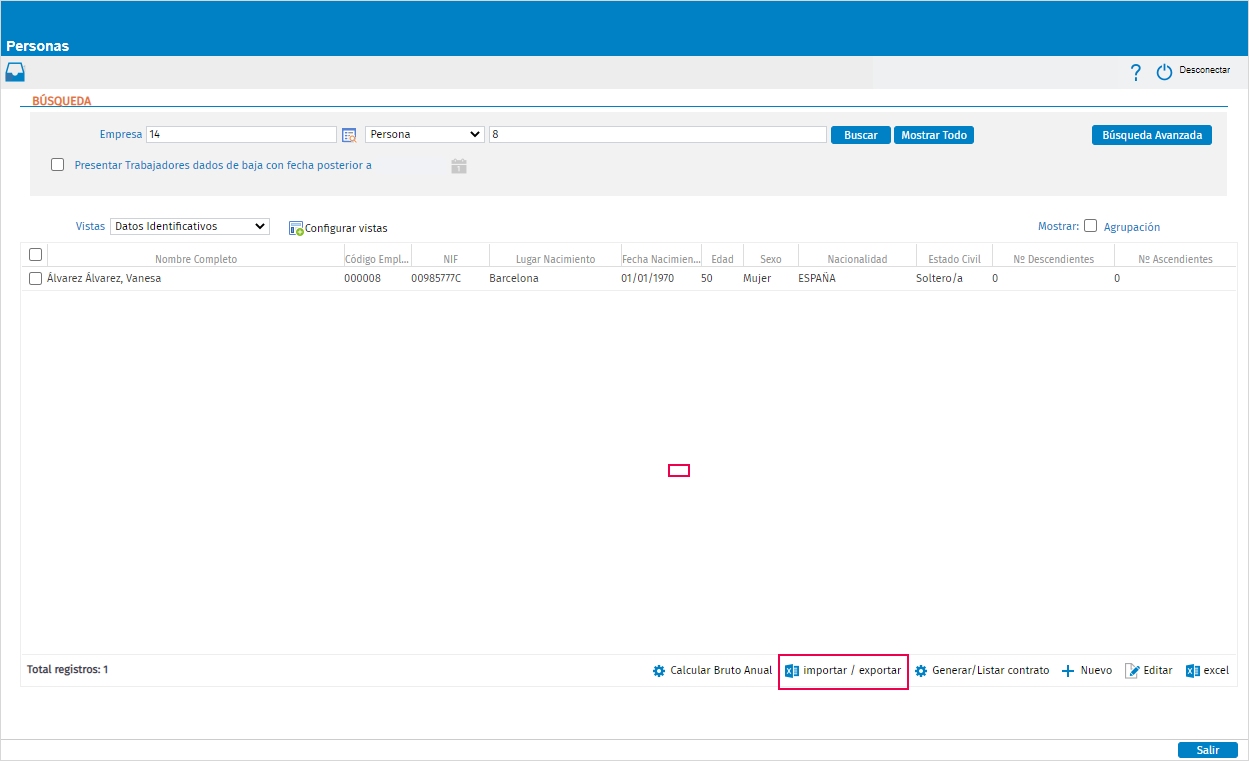Image resolution: width=1249 pixels, height=761 pixels.
Task: Click the Nuevo plus icon
Action: tap(1068, 671)
